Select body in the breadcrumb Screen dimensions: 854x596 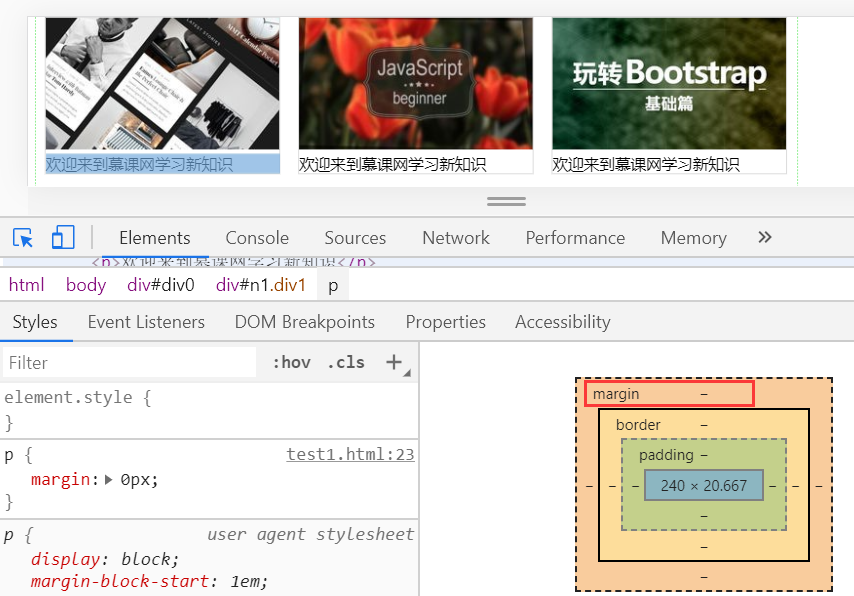pos(86,285)
